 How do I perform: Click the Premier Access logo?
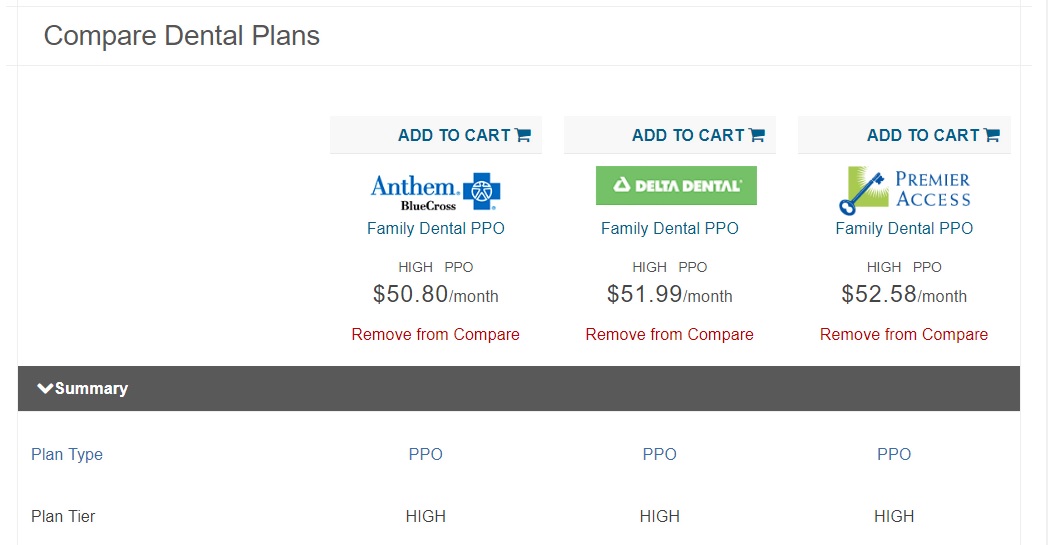click(904, 190)
